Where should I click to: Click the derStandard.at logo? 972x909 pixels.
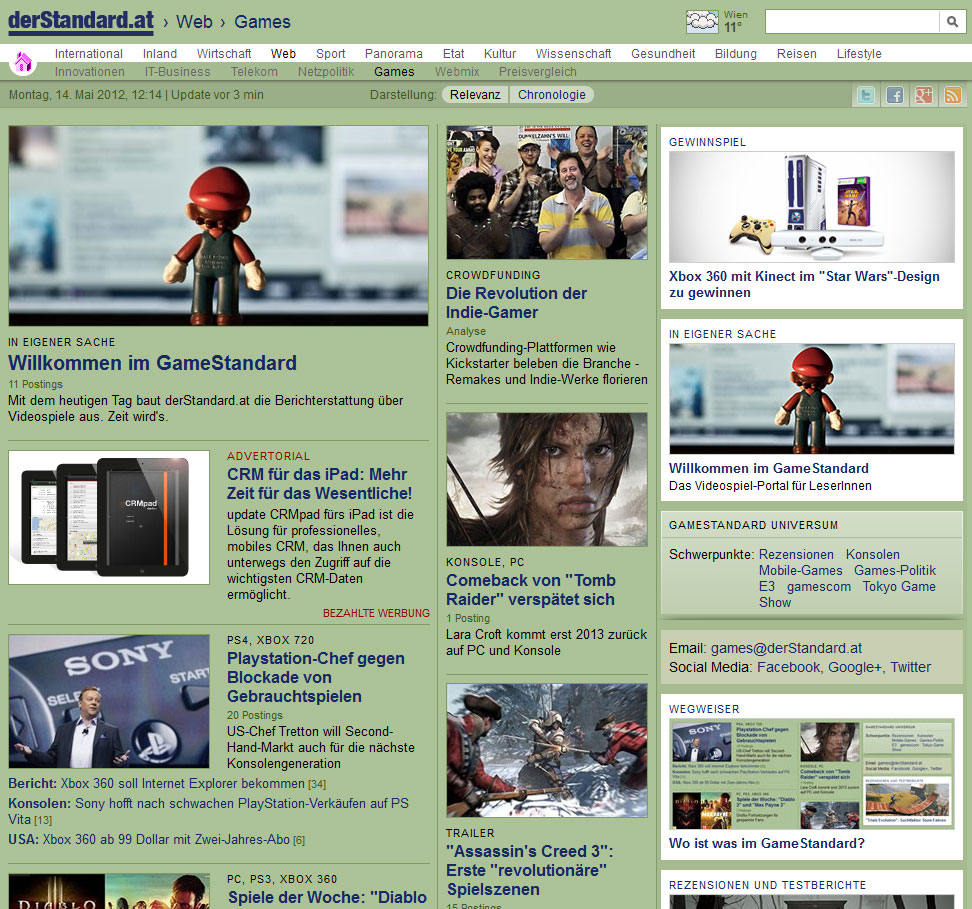(81, 21)
